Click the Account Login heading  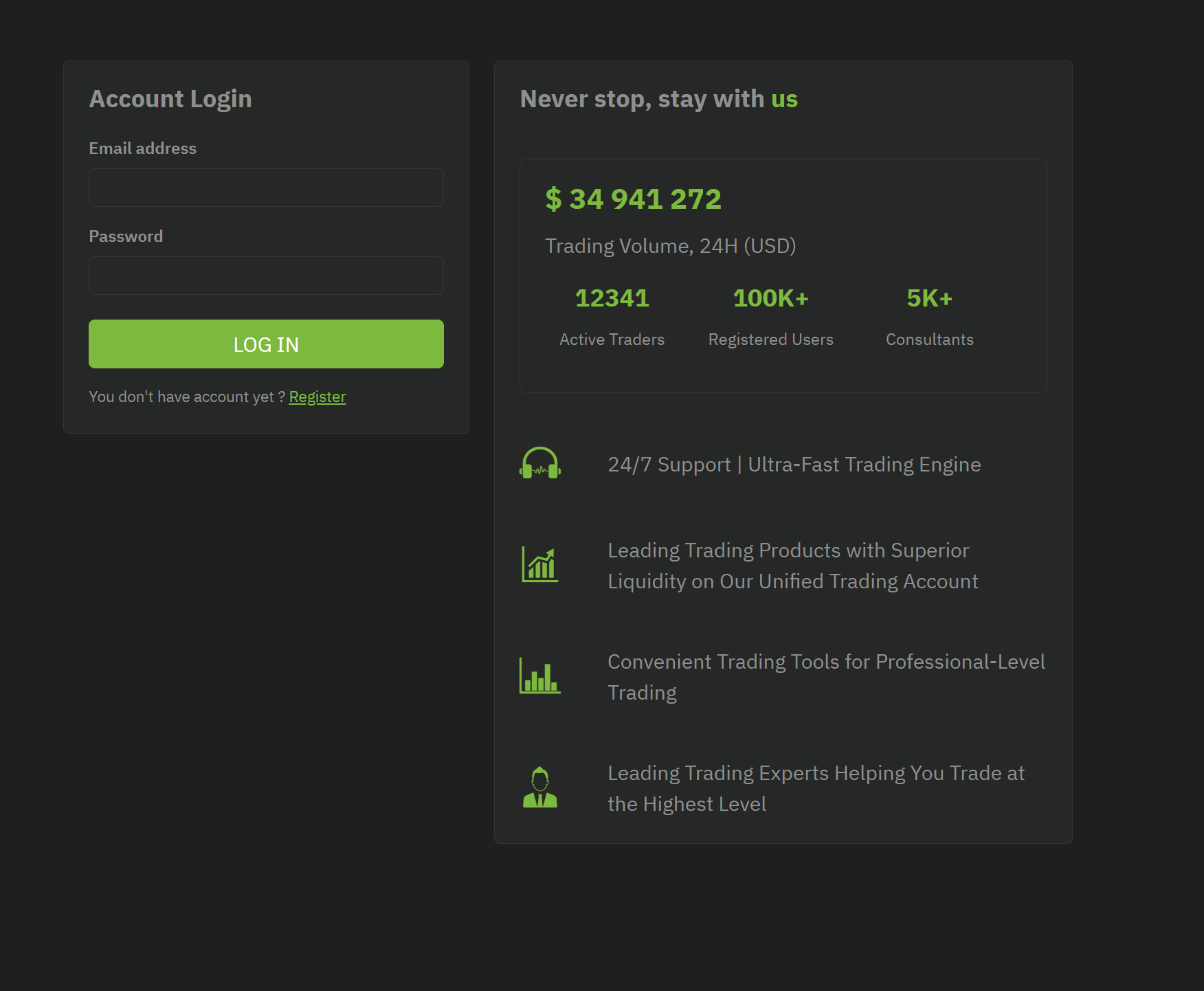(x=170, y=99)
